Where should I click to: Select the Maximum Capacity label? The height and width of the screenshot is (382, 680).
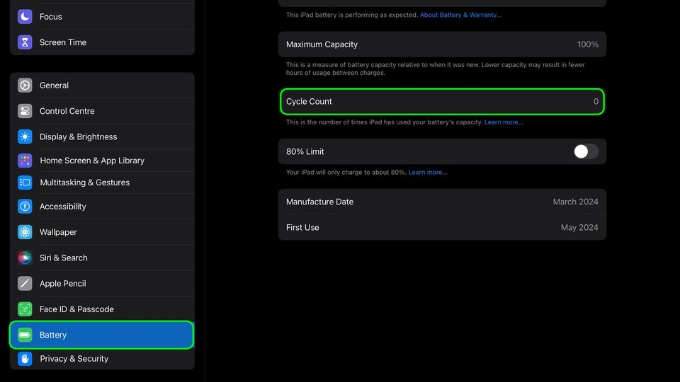322,44
